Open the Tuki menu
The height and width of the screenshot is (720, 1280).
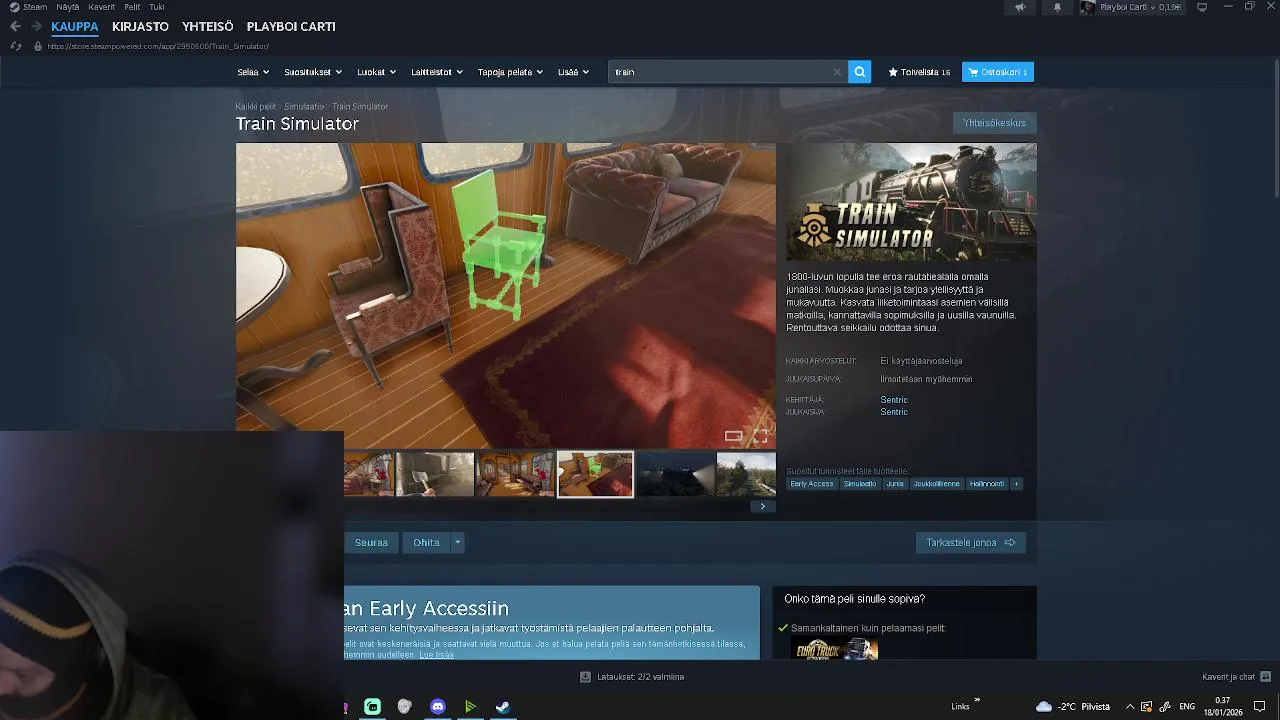click(x=157, y=7)
